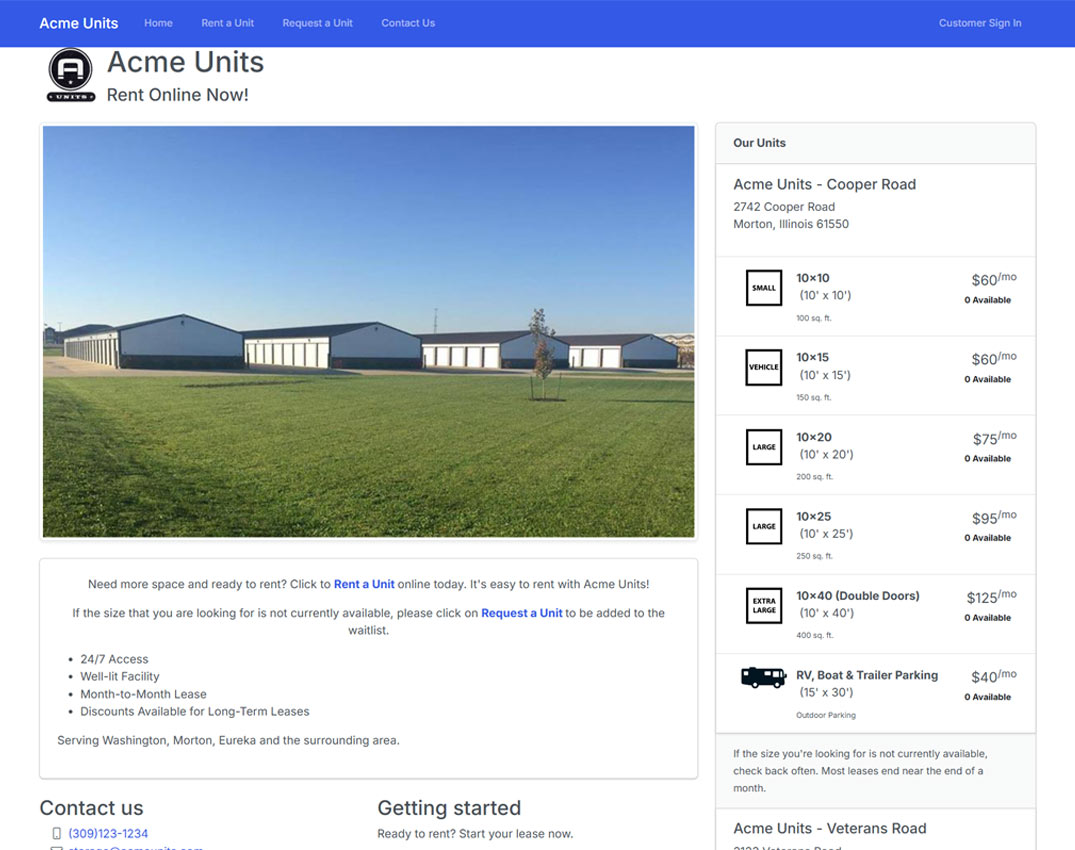Click the RV parking vehicle icon

click(763, 677)
